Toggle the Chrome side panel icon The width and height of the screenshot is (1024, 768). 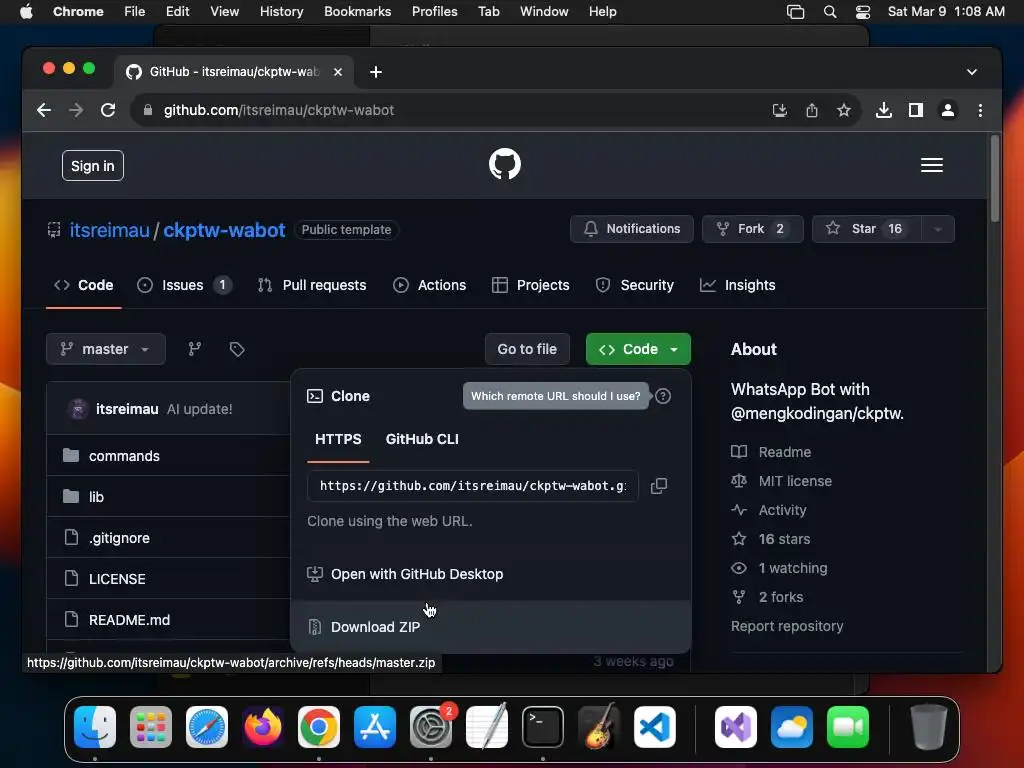coord(916,110)
